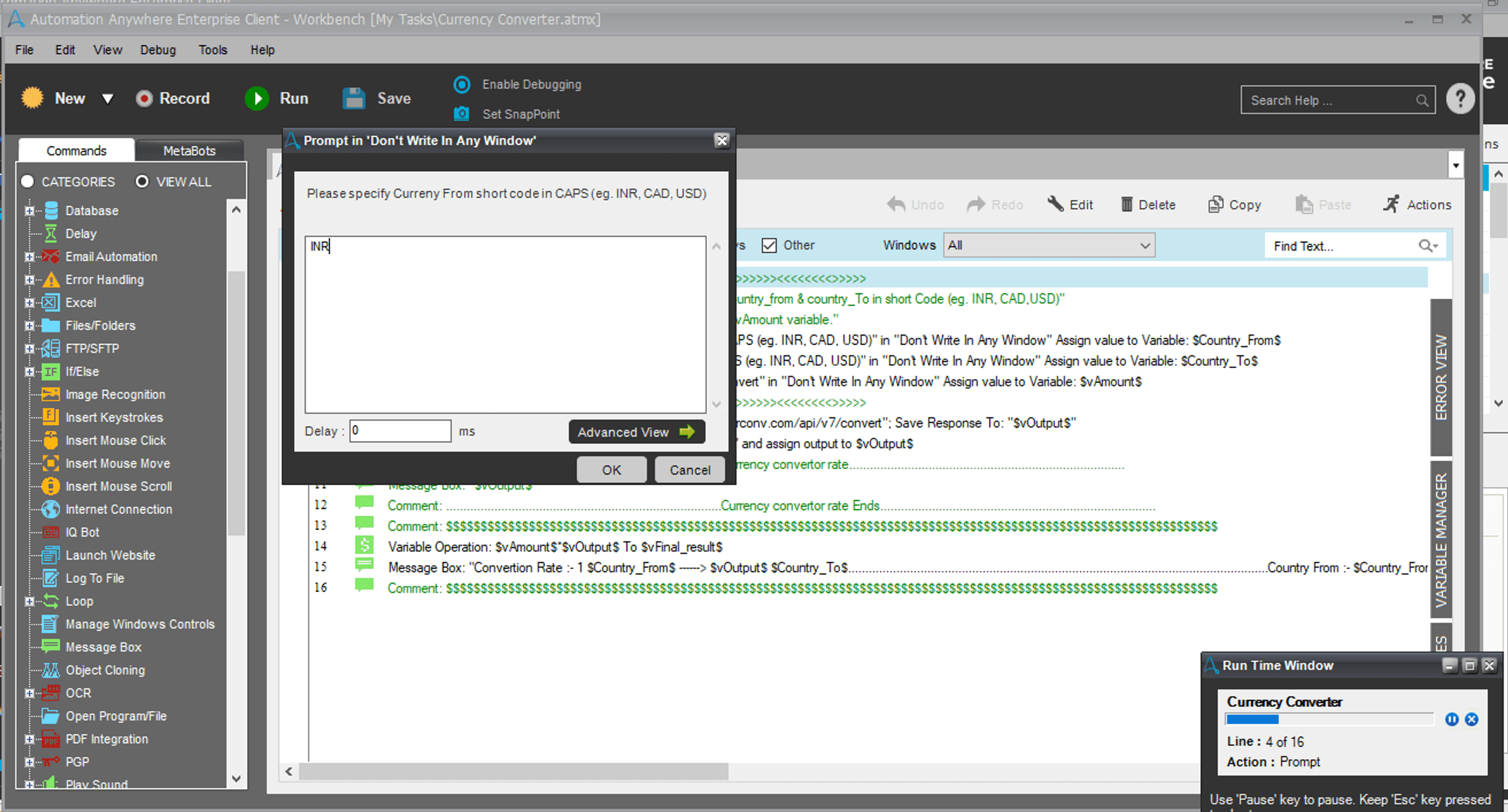Switch to the Commands tab

click(76, 150)
